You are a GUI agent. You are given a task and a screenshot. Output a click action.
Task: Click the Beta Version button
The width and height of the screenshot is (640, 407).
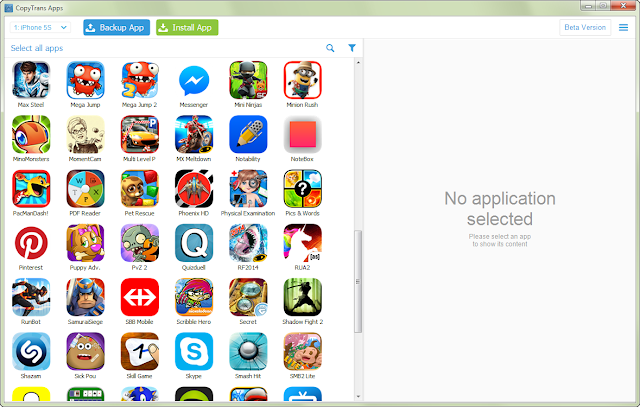pos(585,27)
